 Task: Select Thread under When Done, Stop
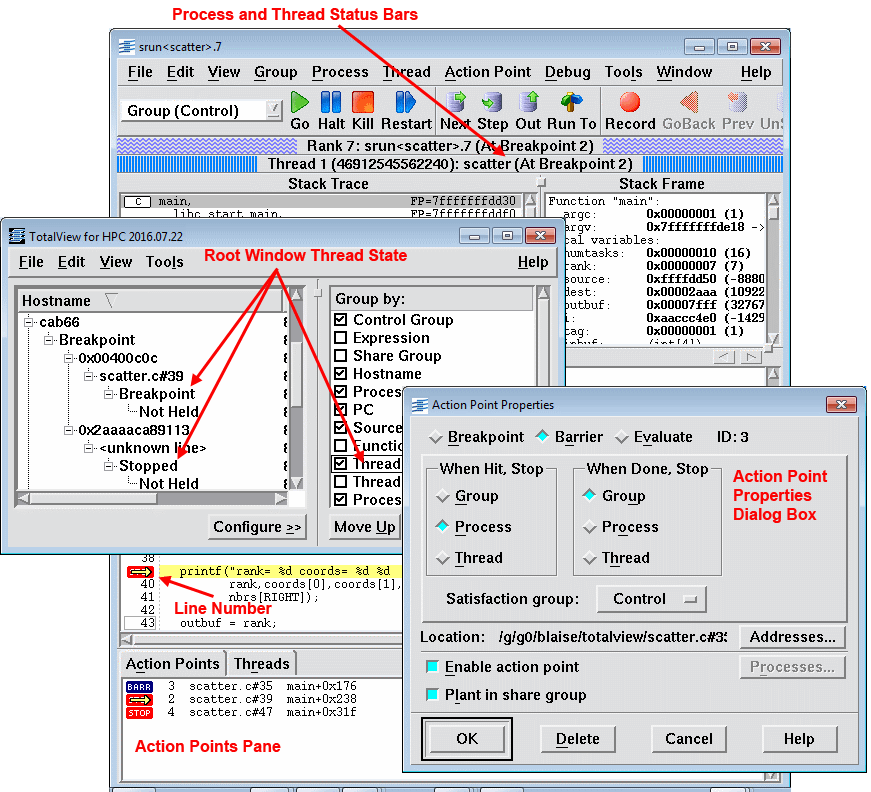tap(590, 558)
